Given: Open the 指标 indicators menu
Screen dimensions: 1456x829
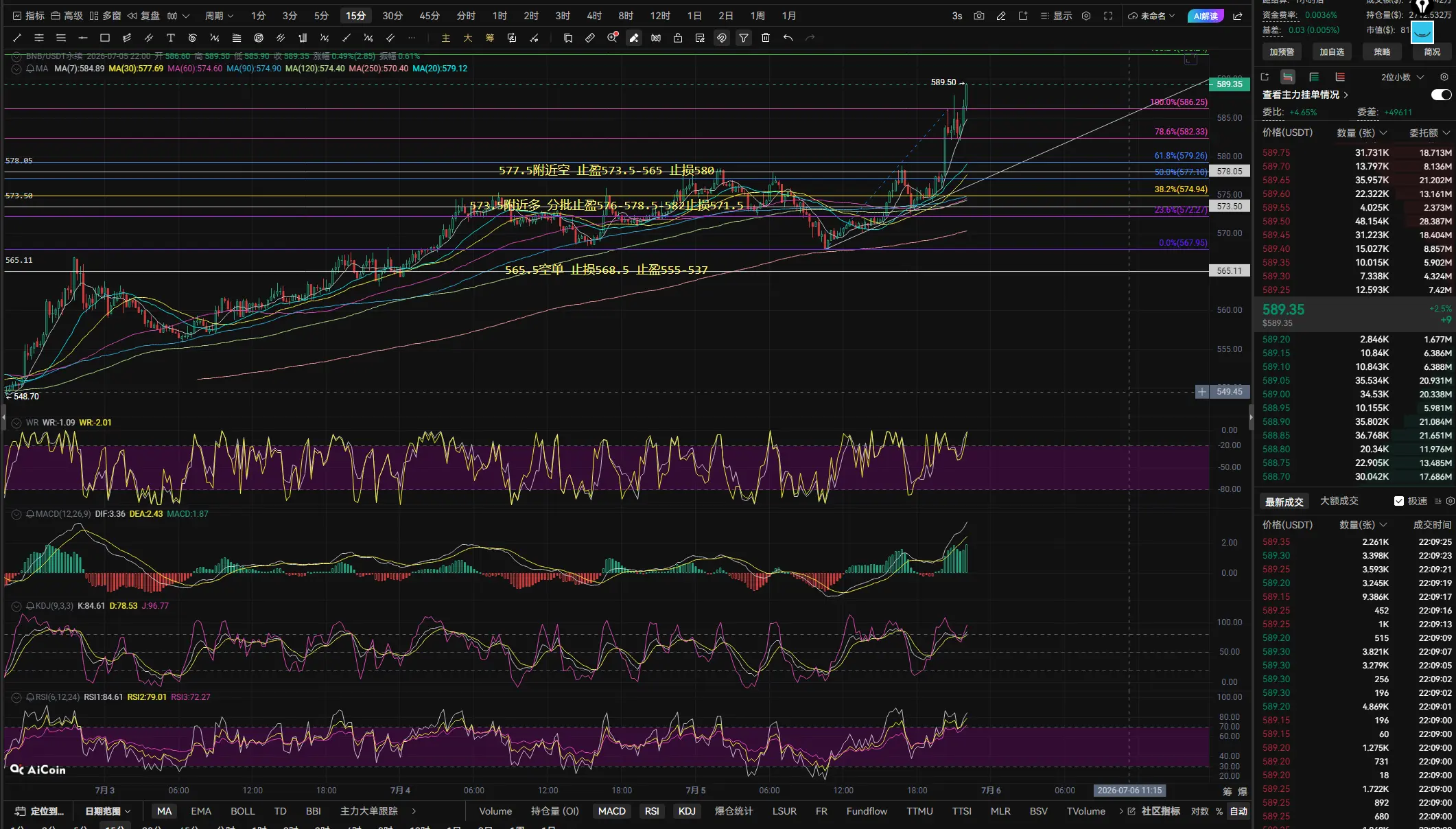Looking at the screenshot, I should point(28,16).
